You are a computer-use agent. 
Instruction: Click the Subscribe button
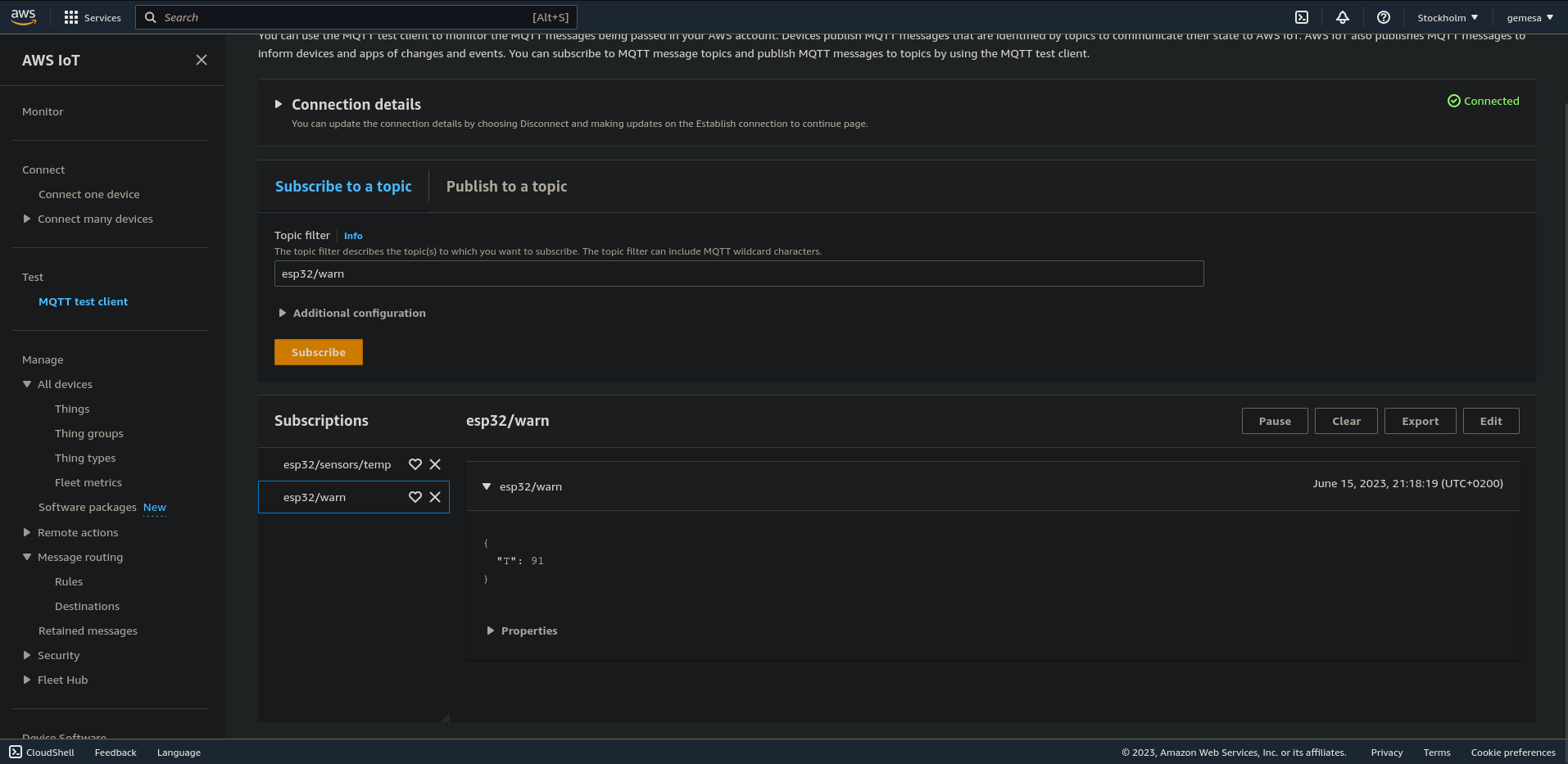[319, 352]
